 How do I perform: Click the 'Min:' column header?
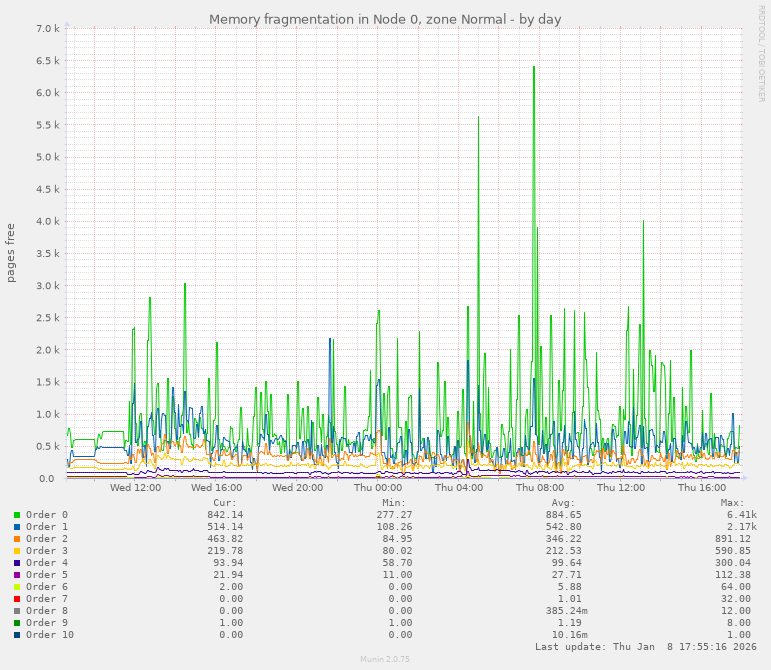click(x=394, y=503)
